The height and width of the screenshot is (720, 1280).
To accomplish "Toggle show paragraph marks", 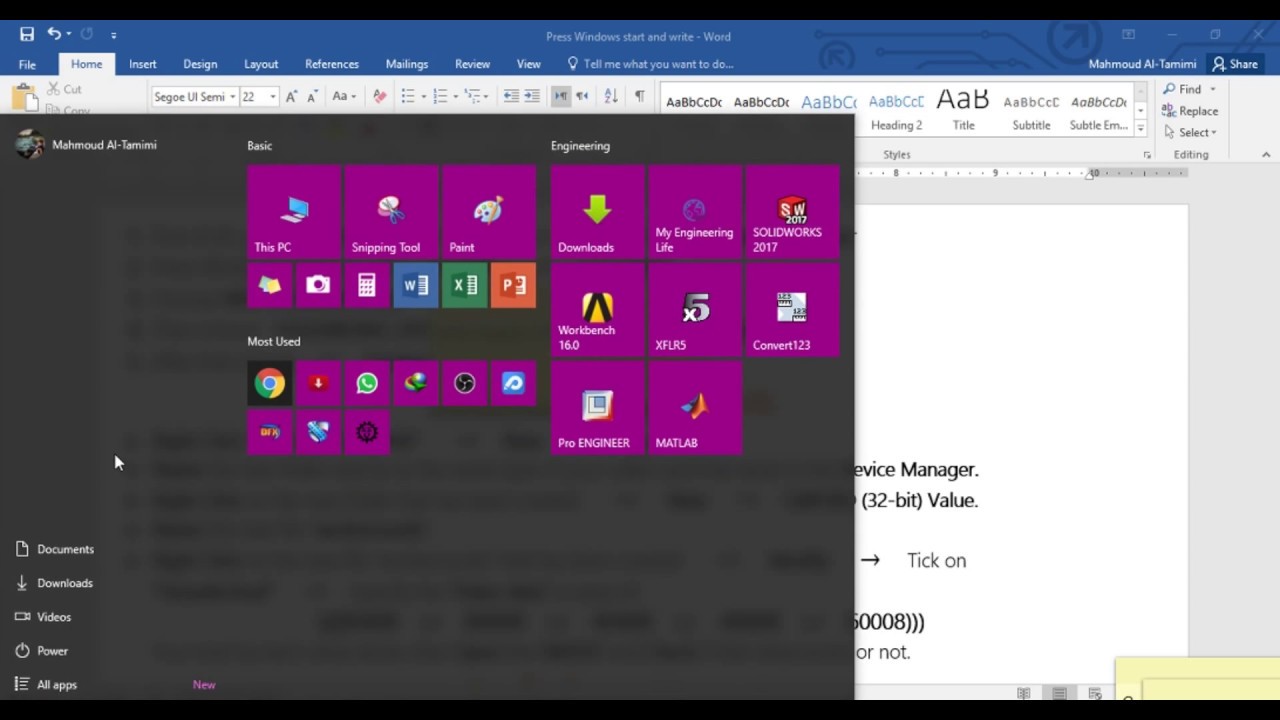I will coord(639,96).
